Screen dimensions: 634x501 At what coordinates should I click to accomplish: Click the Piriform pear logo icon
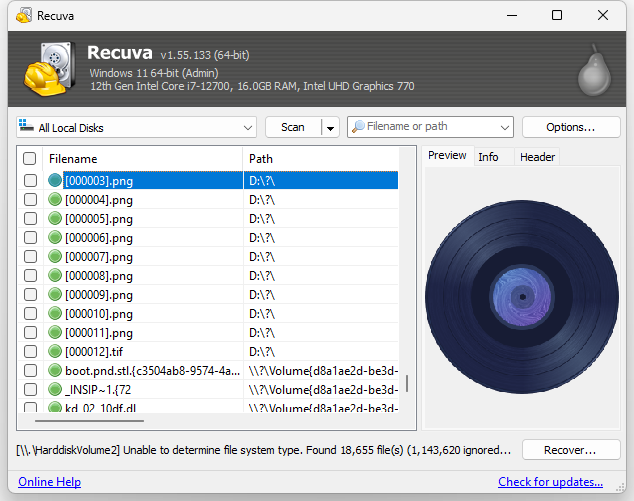point(594,70)
